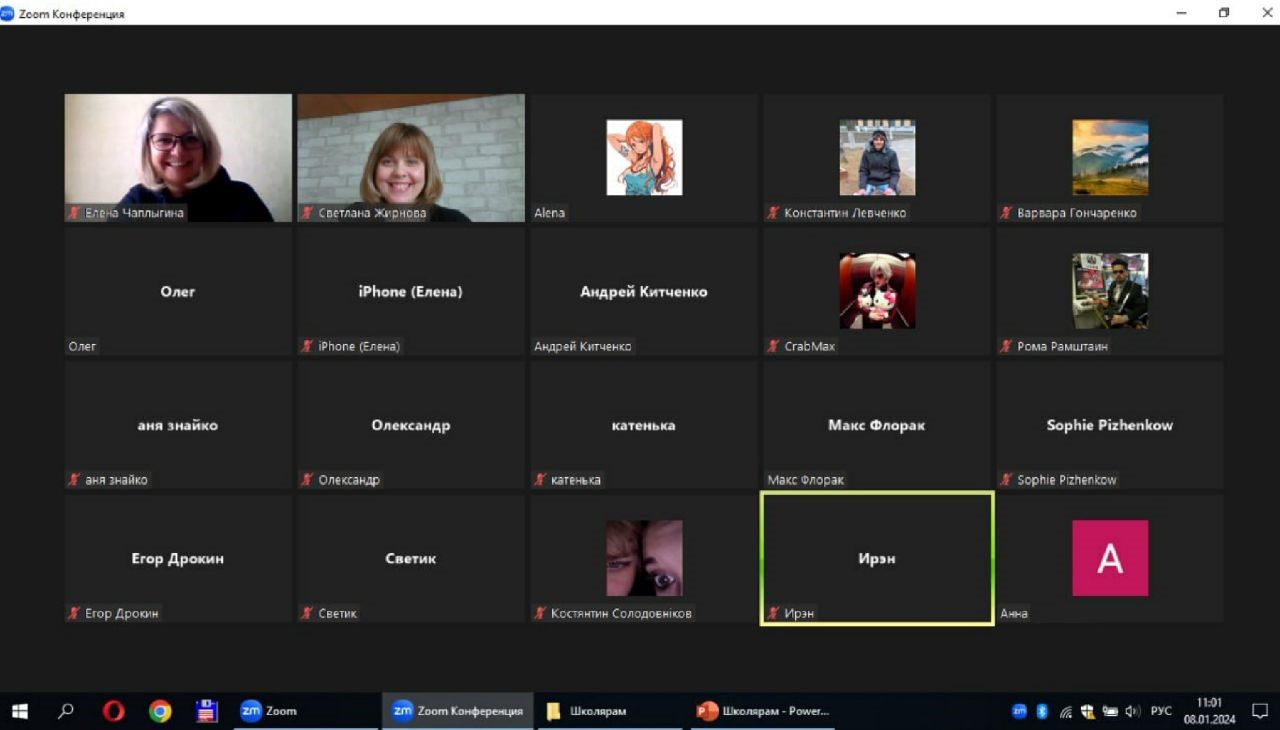Switch to Zoom Конференция taskbar window
The image size is (1280, 730).
tap(458, 711)
